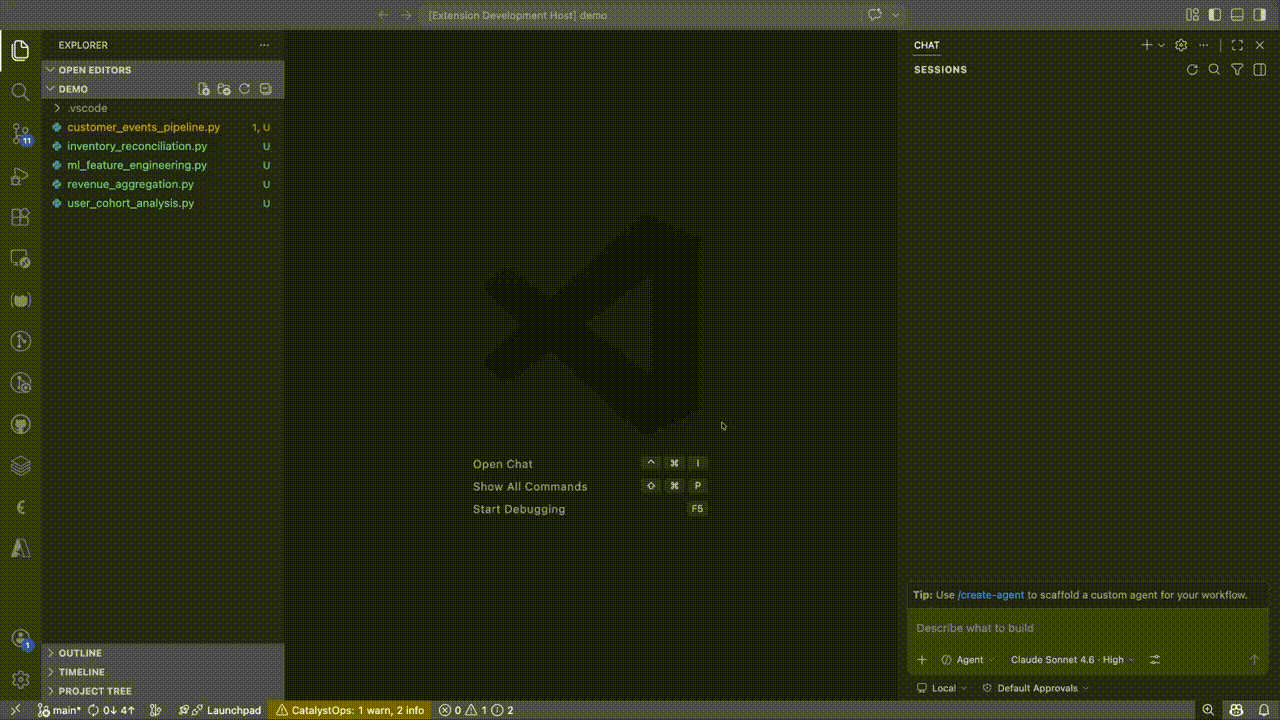Select the Chat tab

pyautogui.click(x=927, y=45)
